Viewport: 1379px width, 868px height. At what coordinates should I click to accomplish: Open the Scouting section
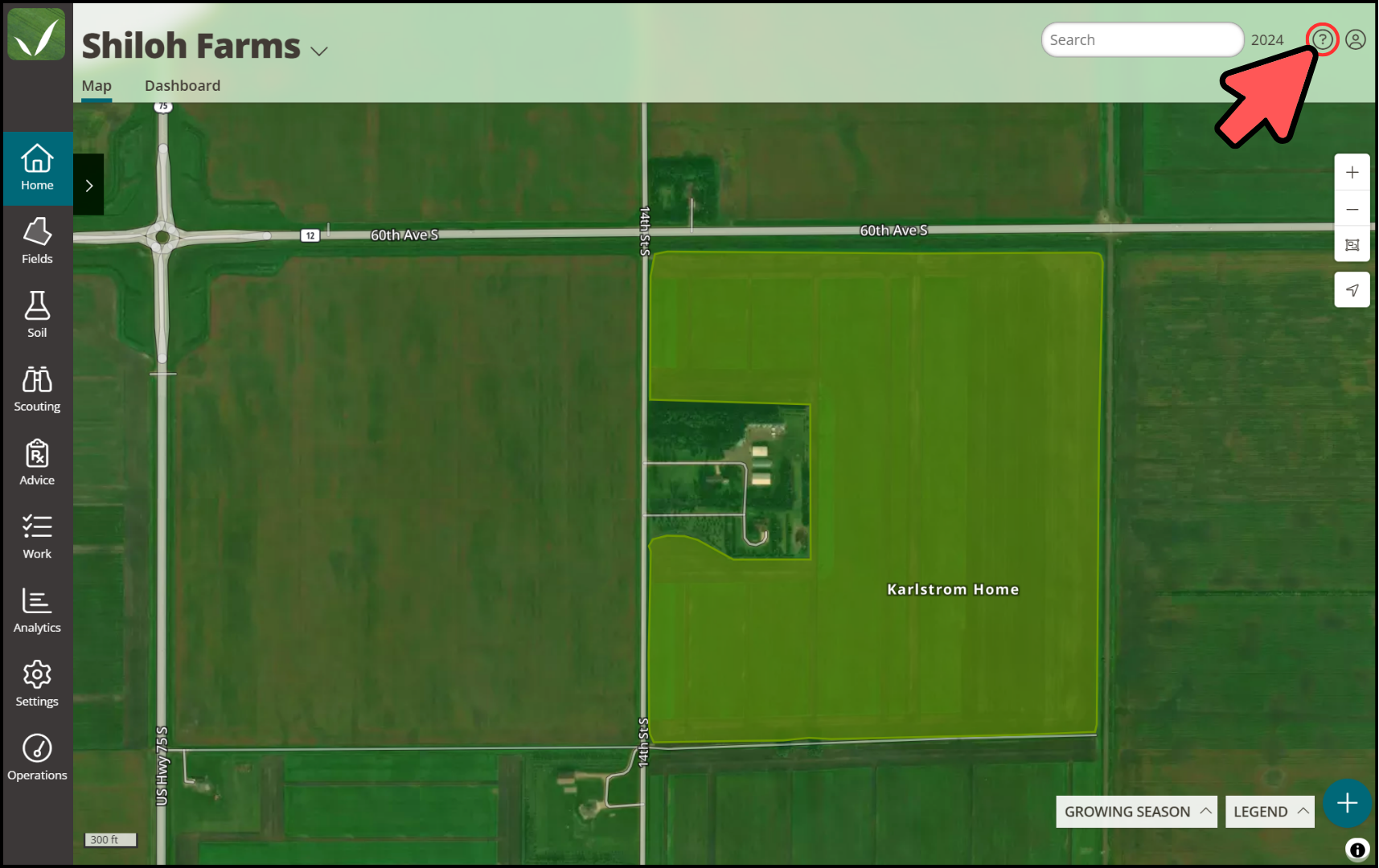[37, 389]
